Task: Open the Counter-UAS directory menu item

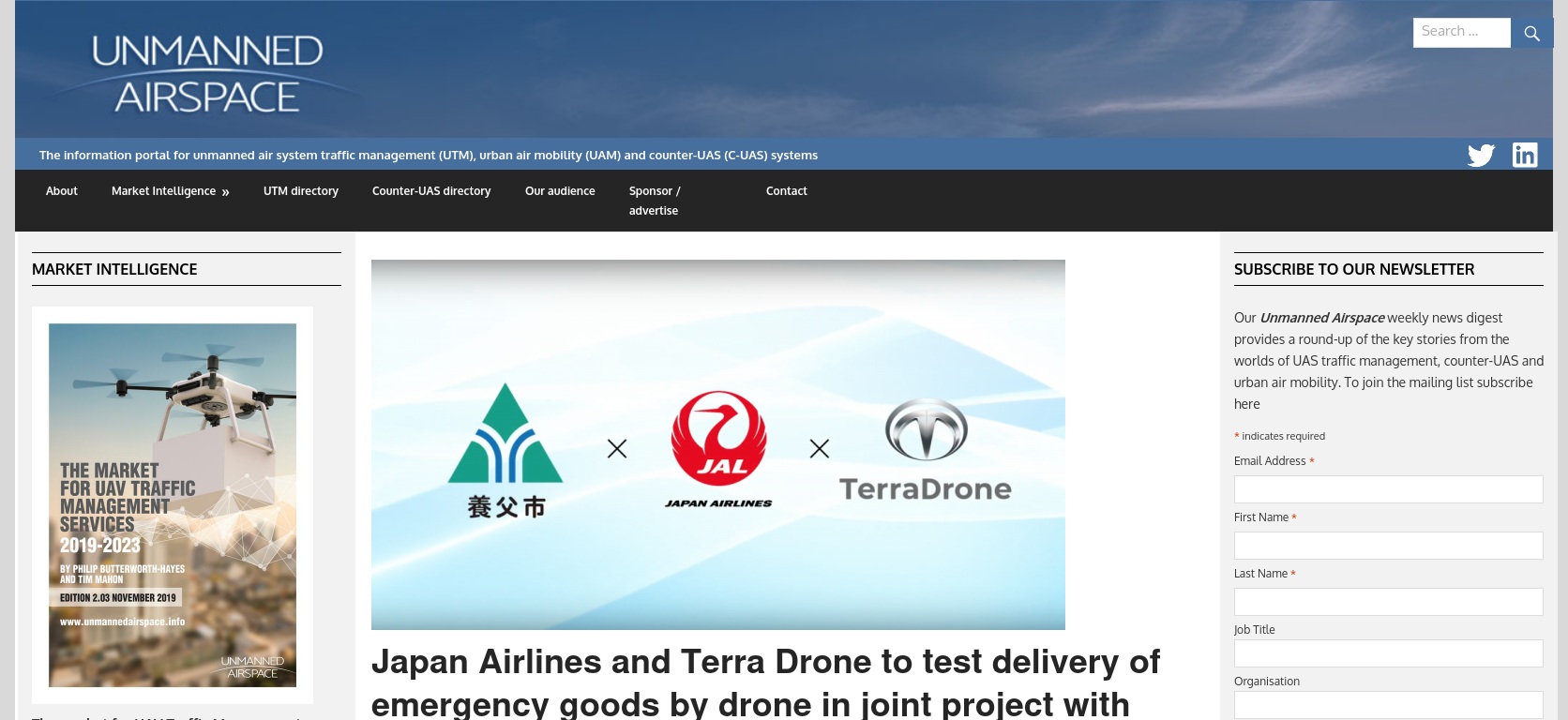Action: [x=431, y=191]
